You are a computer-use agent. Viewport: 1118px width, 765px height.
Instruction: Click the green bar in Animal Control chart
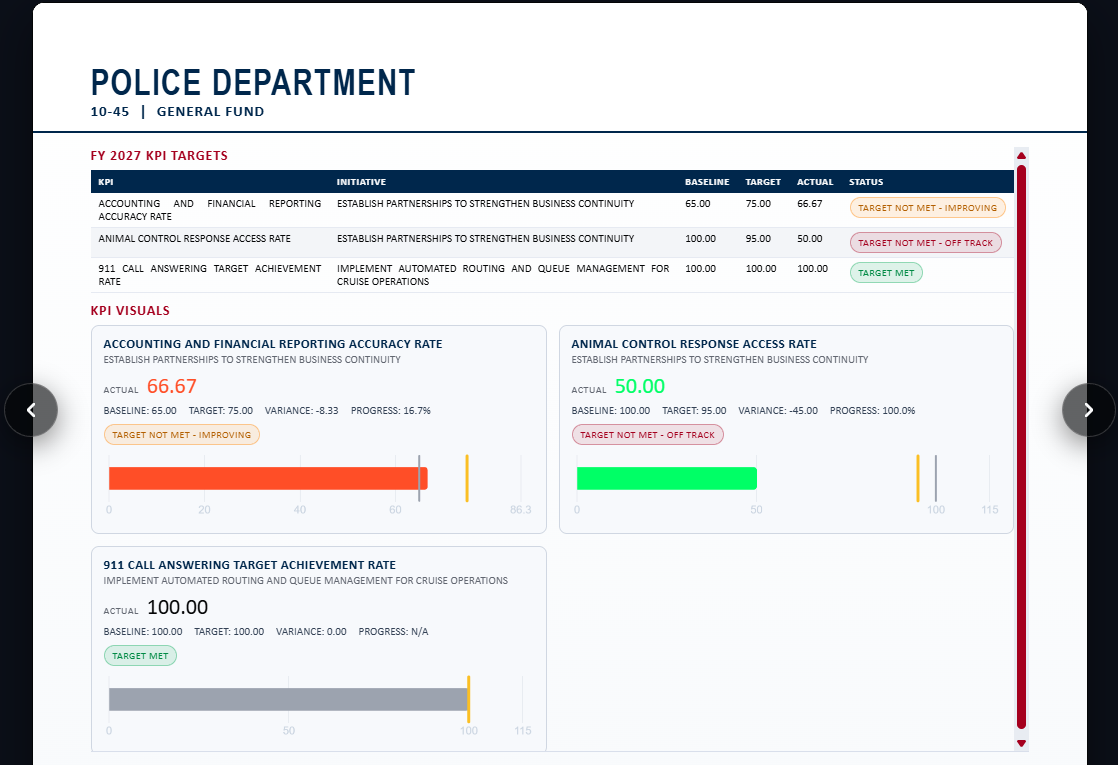667,478
